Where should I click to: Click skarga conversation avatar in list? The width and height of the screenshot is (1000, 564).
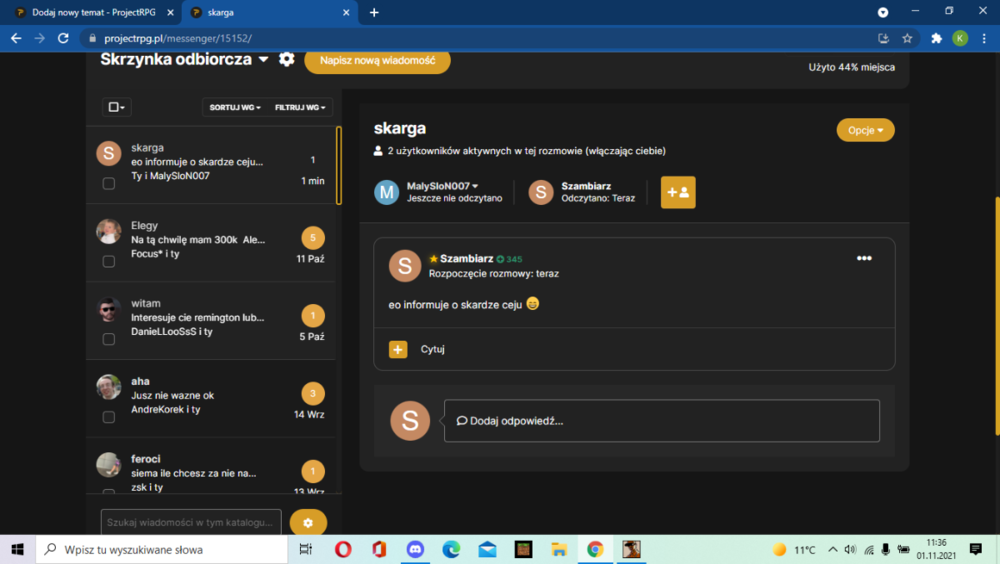(108, 154)
